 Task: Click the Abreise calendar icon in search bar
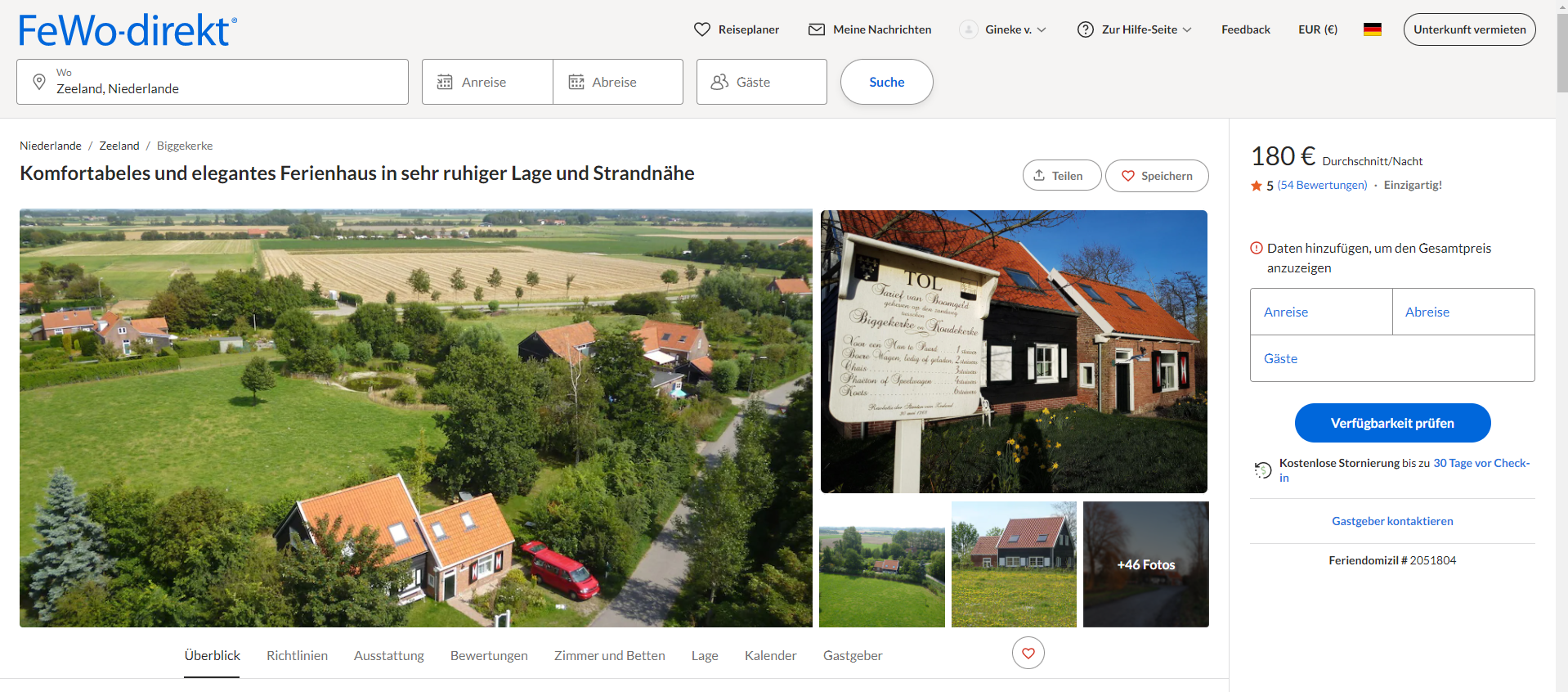(x=576, y=82)
